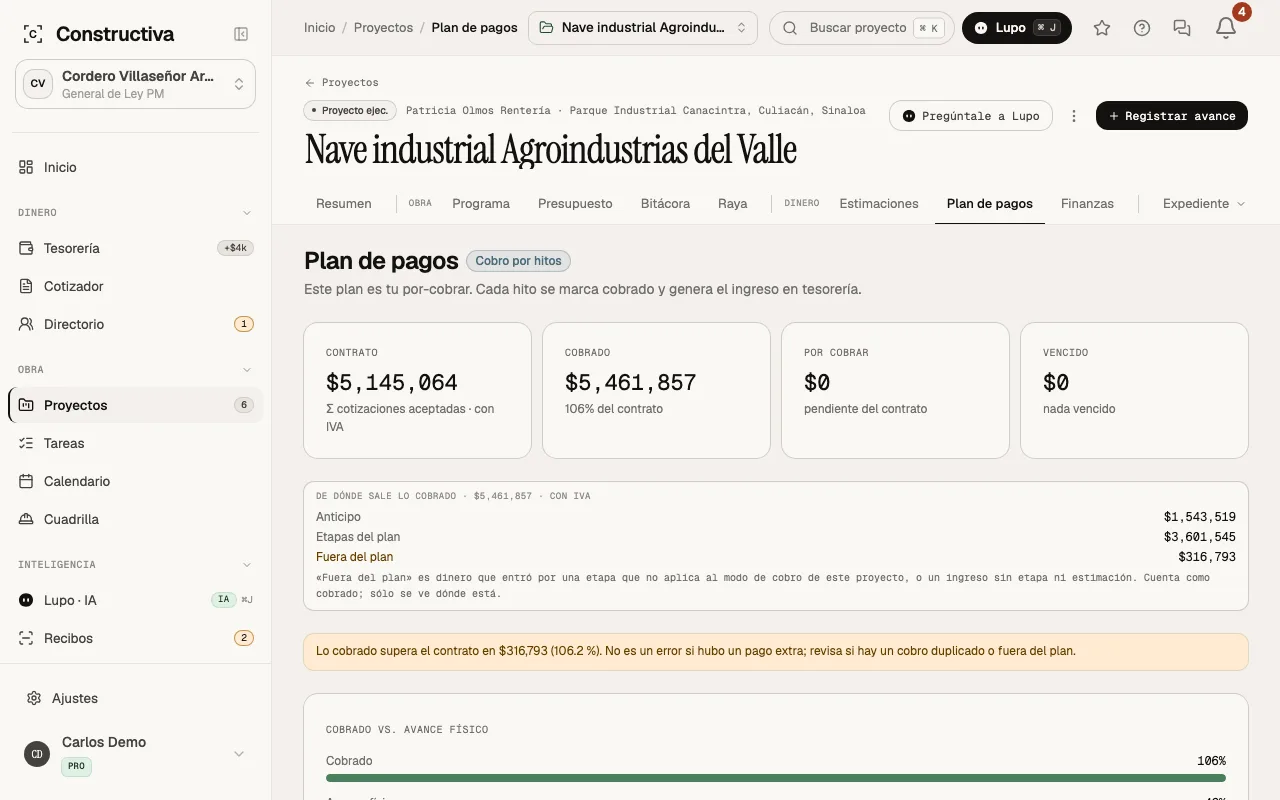Open the help question mark icon
The width and height of the screenshot is (1280, 800).
[1142, 28]
